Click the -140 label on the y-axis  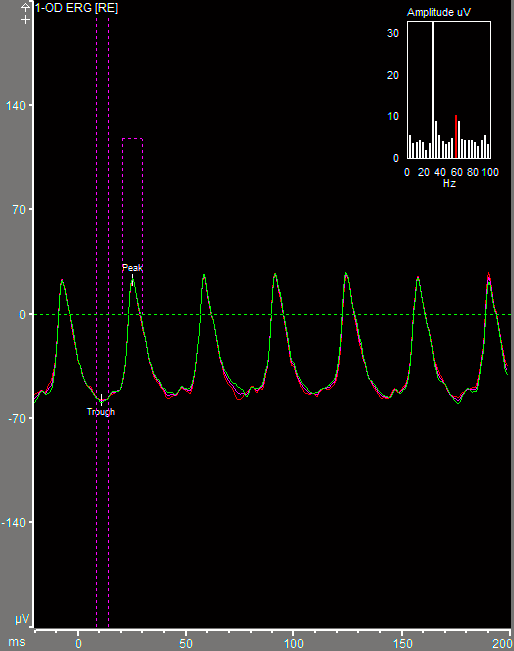14,522
